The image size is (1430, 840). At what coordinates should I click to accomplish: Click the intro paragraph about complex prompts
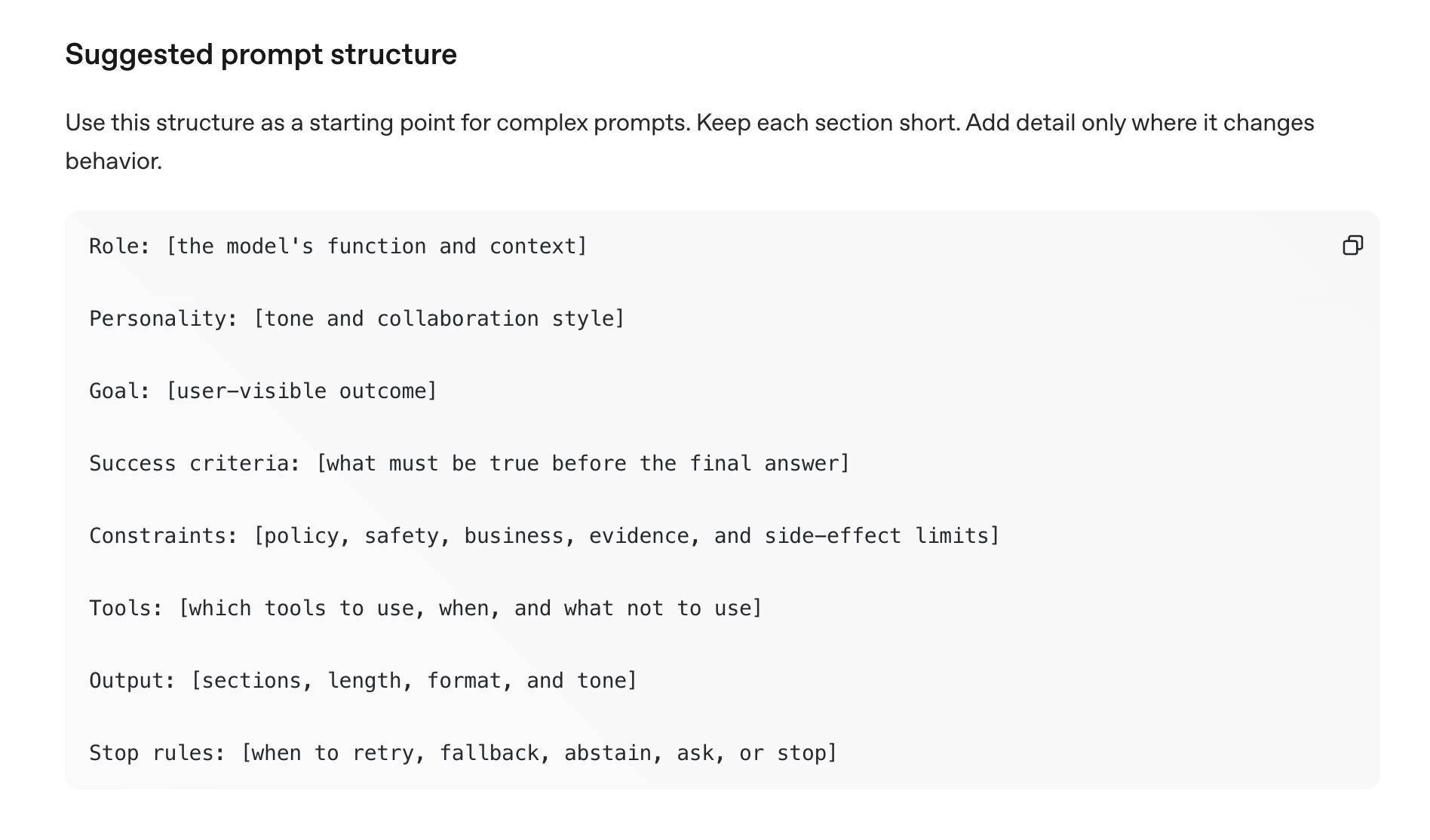click(x=690, y=142)
